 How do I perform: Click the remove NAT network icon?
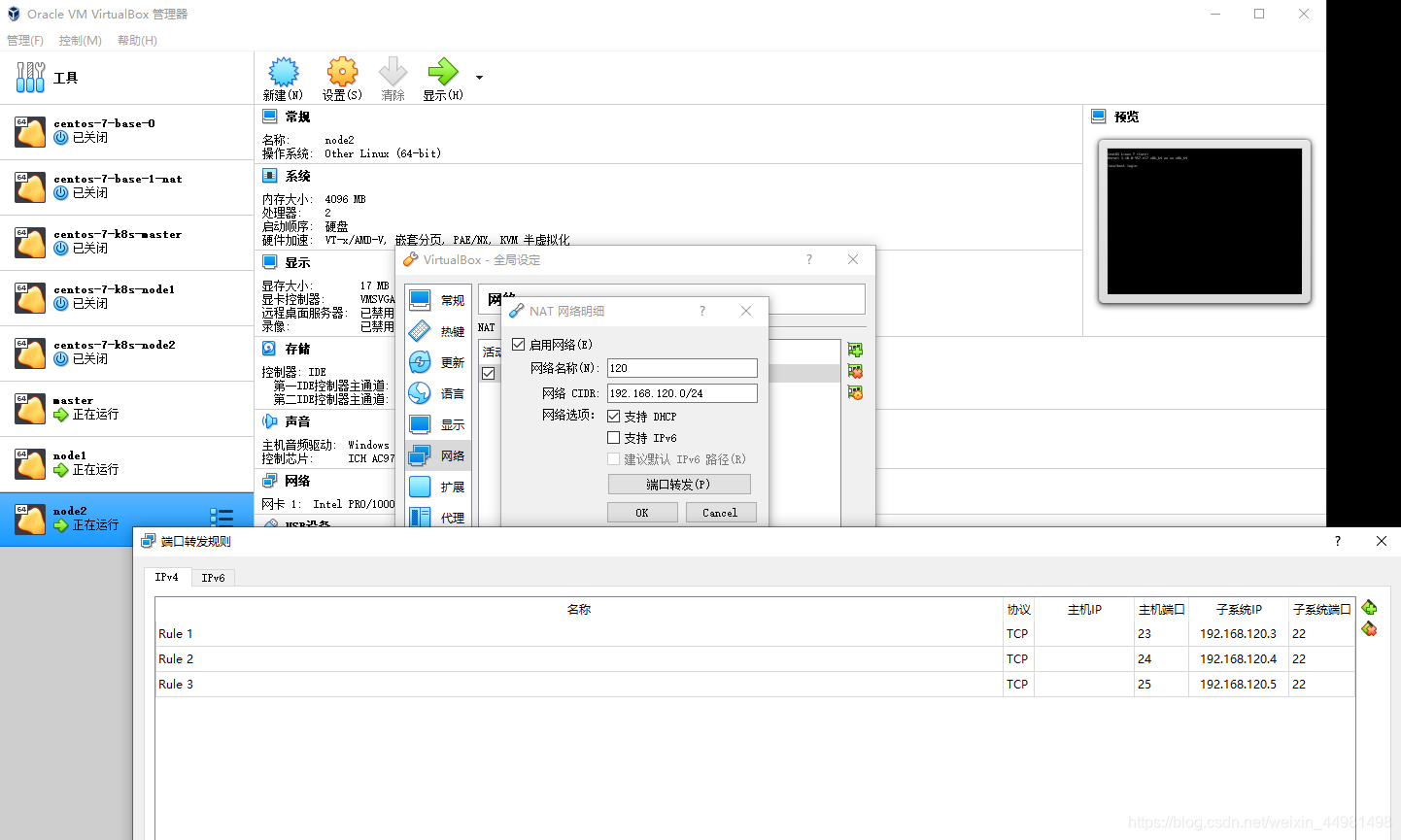pos(855,371)
